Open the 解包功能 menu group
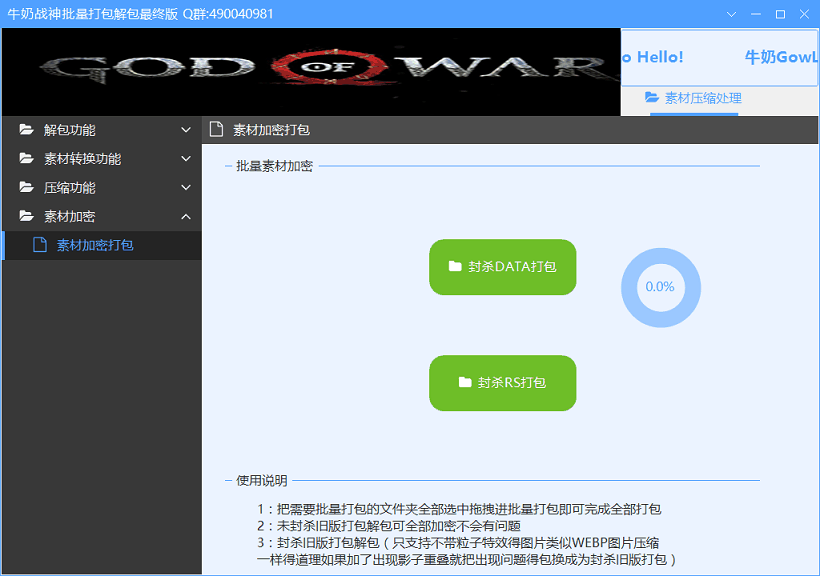This screenshot has height=576, width=820. click(x=102, y=130)
